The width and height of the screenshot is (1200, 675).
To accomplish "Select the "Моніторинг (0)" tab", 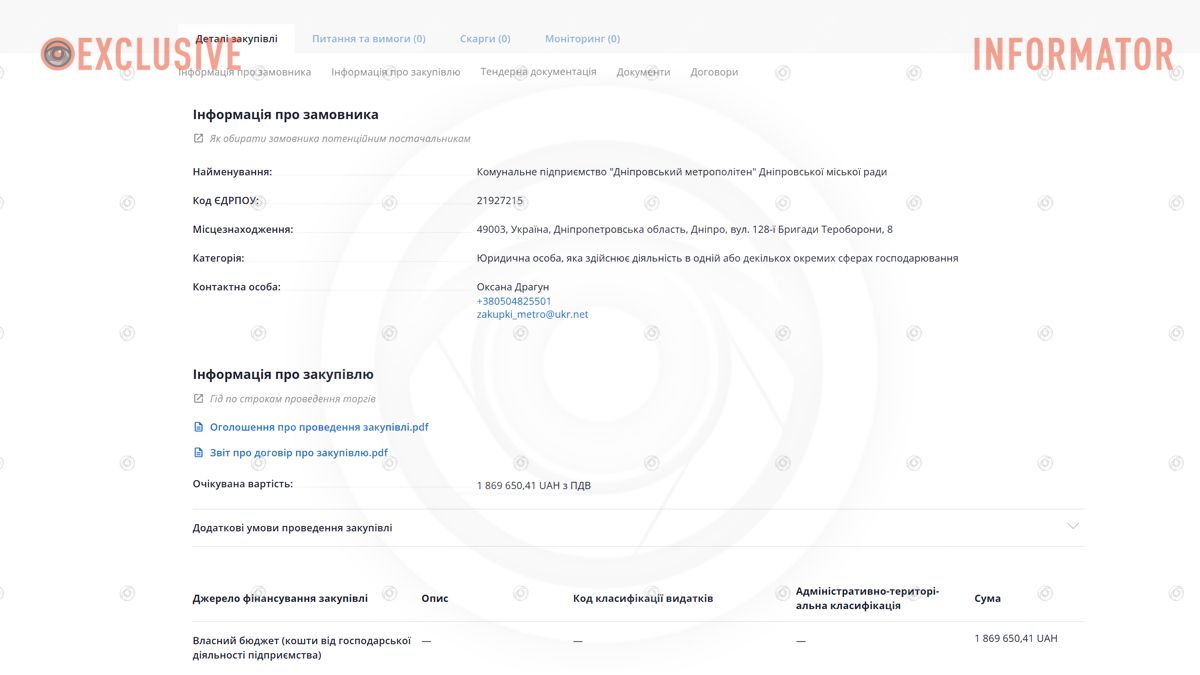I will [x=581, y=37].
